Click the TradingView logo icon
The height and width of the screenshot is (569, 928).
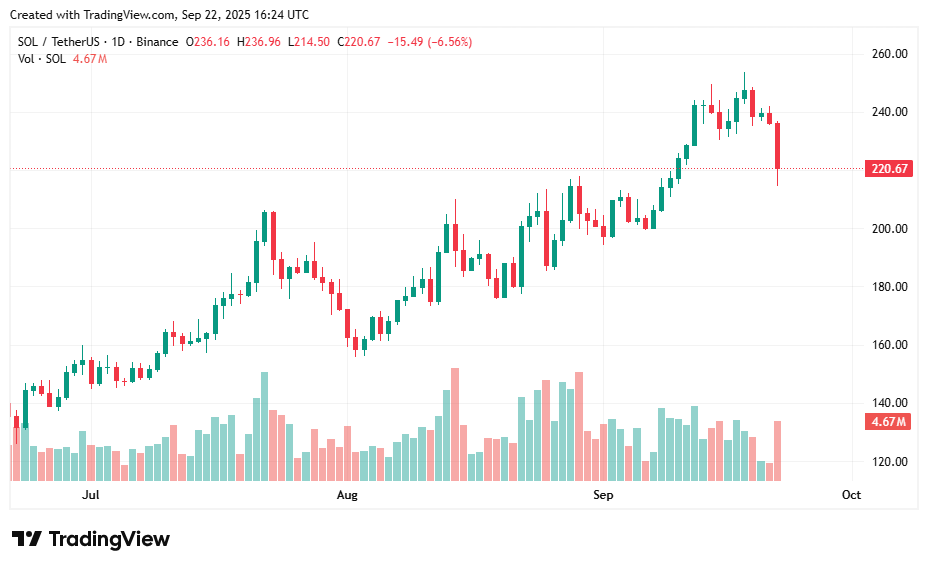click(x=27, y=539)
